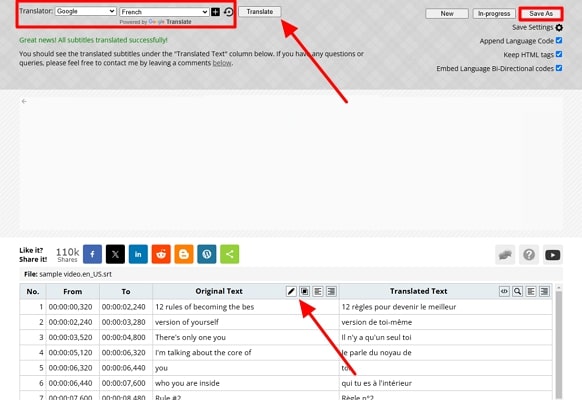This screenshot has width=582, height=400.
Task: Right-align the Original Text column
Action: (331, 292)
